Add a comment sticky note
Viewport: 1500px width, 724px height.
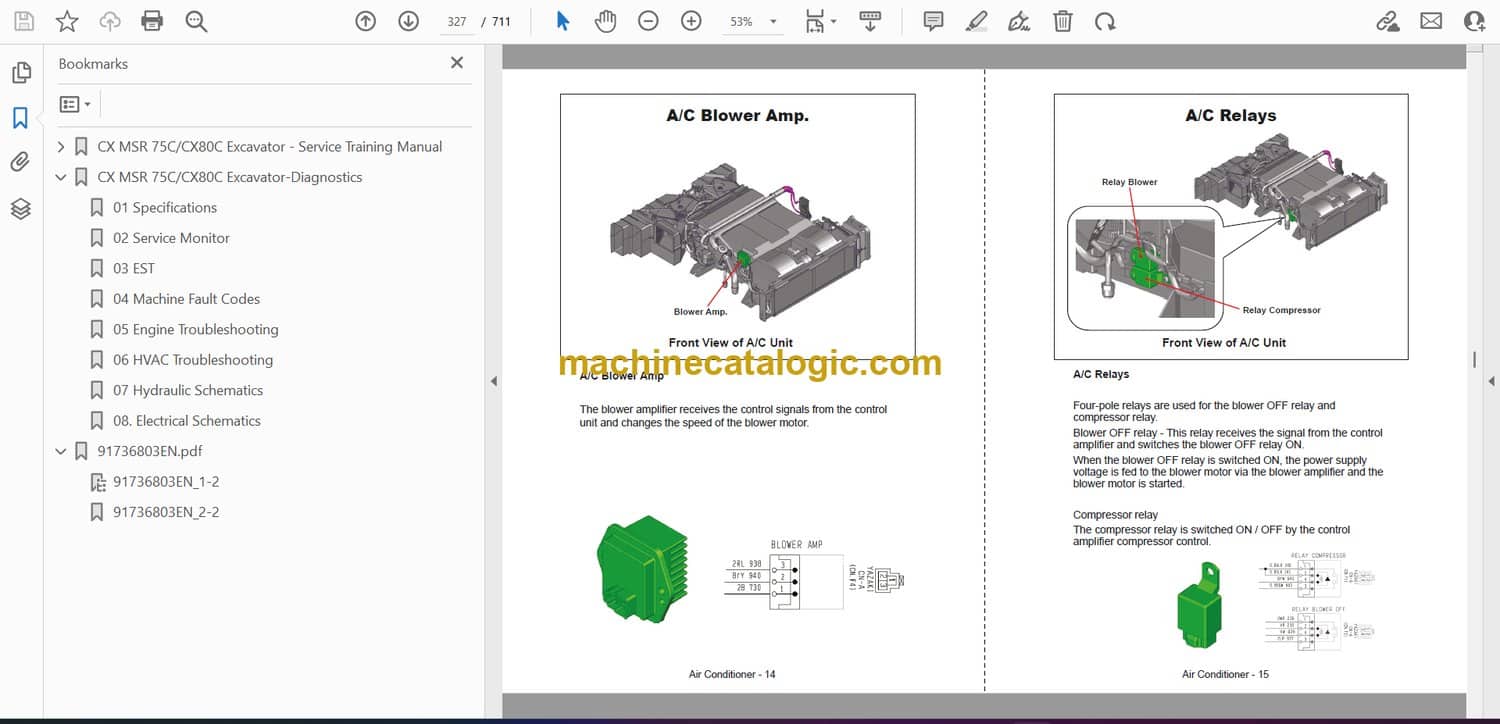pos(933,21)
